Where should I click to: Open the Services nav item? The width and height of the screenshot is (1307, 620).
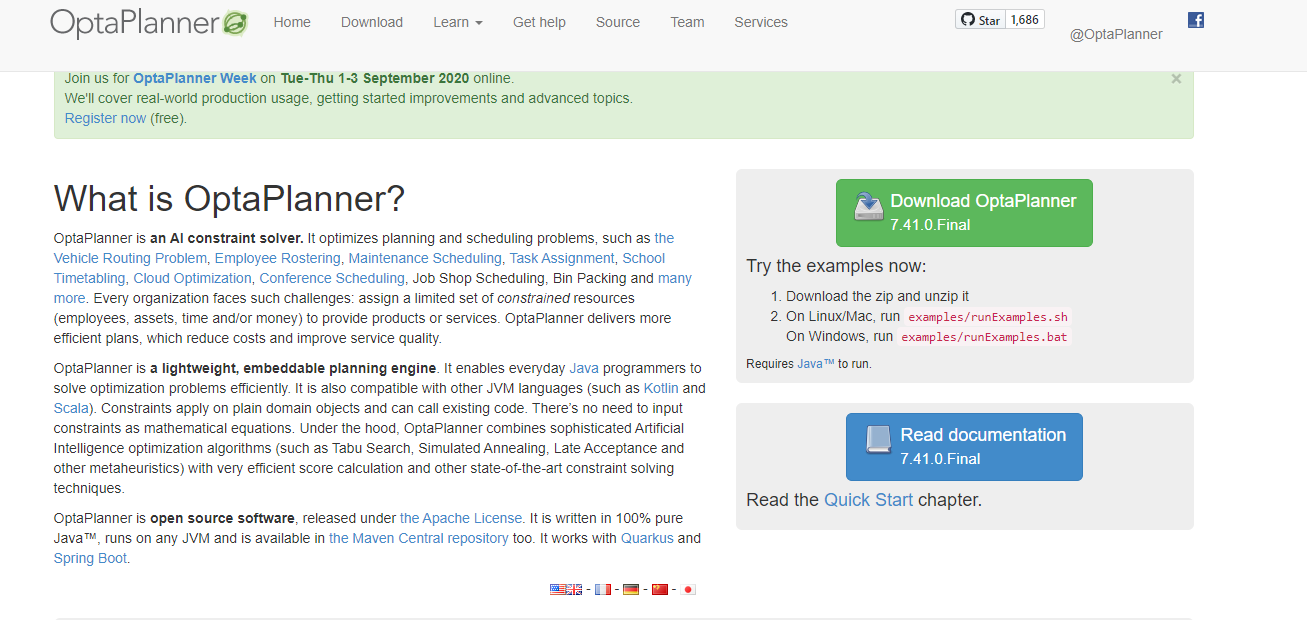761,22
